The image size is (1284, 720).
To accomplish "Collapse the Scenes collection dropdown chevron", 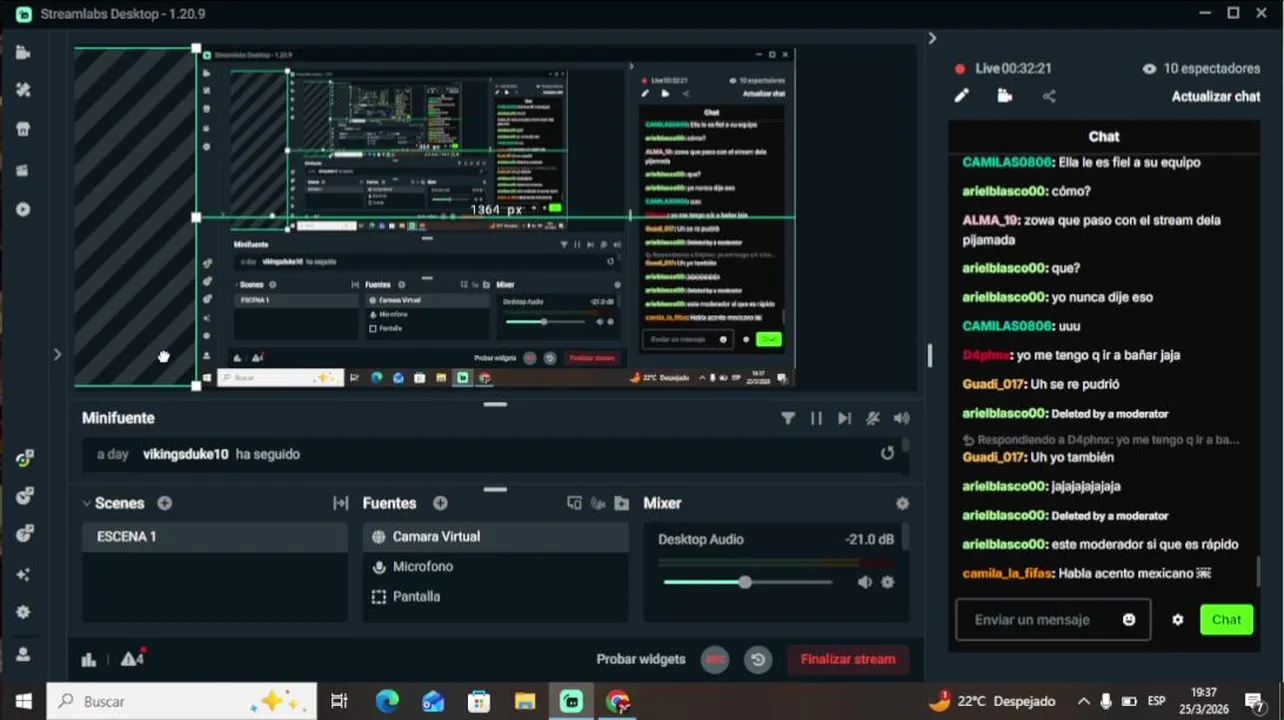I will coord(87,503).
